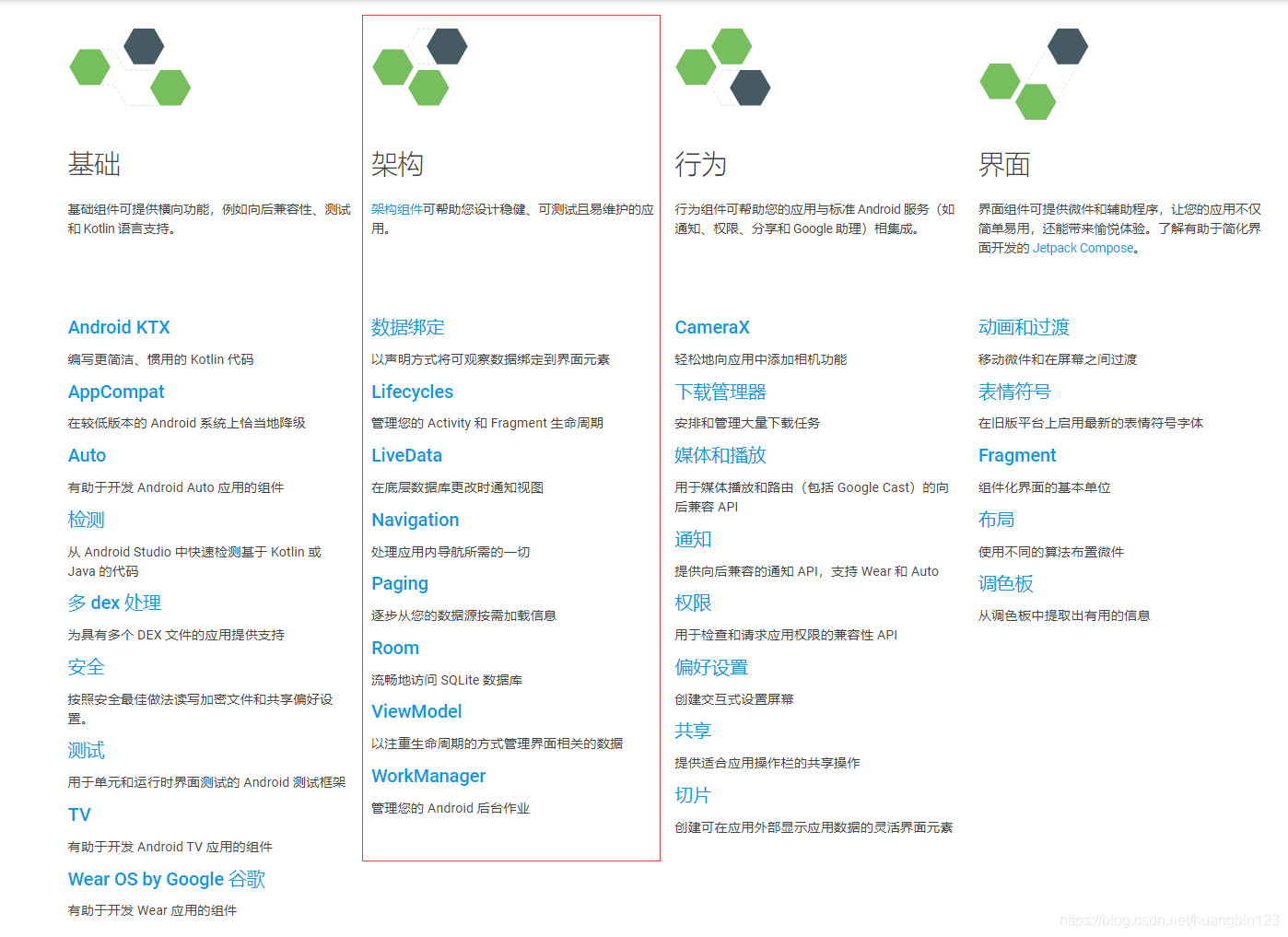Click the 界面 section heading

tap(1004, 164)
